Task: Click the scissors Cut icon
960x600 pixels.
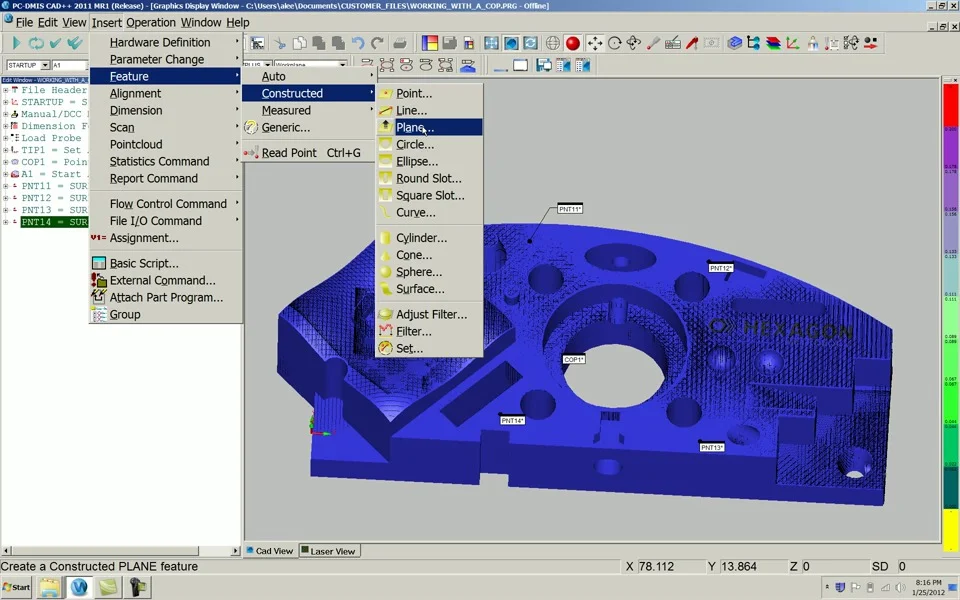Action: point(280,43)
